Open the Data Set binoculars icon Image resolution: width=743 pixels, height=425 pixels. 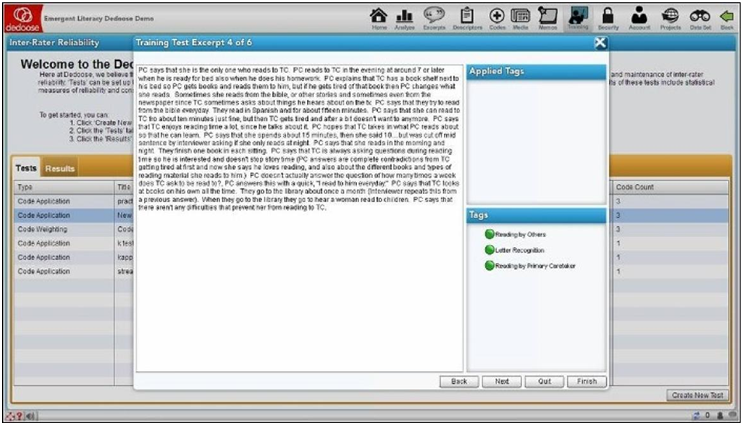coord(700,19)
